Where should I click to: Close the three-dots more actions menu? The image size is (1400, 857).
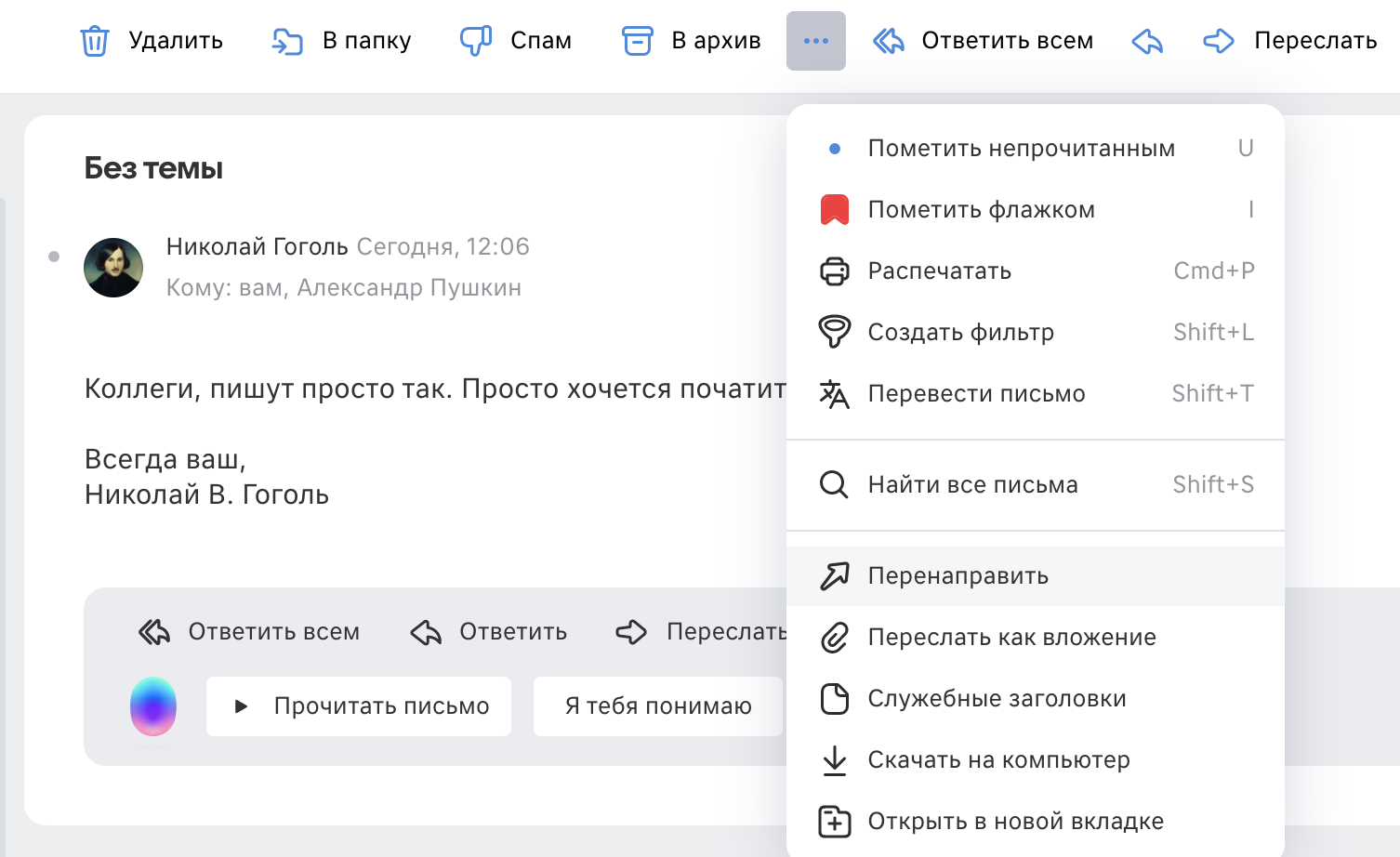click(816, 41)
